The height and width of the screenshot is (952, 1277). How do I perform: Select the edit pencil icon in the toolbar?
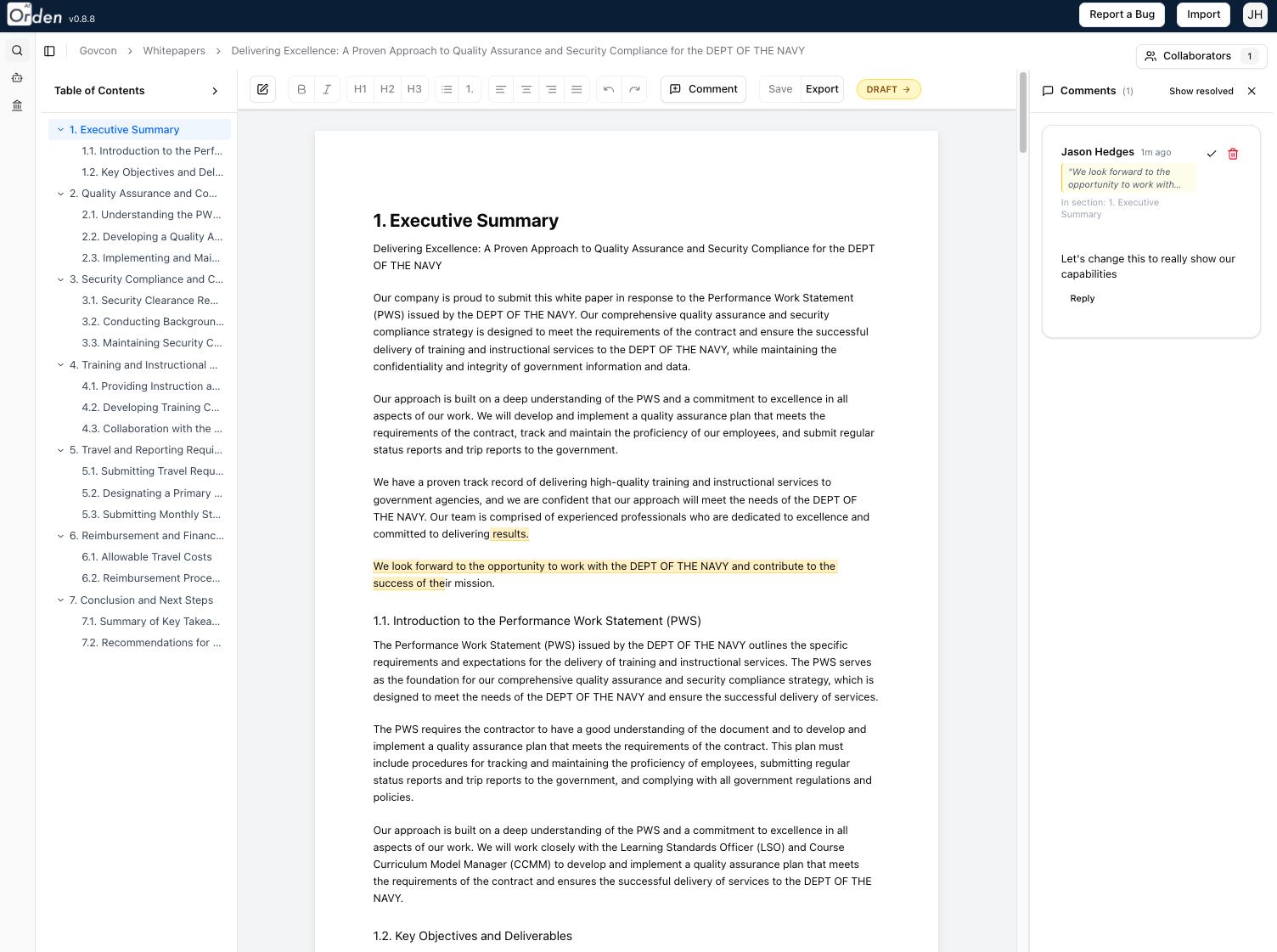262,88
